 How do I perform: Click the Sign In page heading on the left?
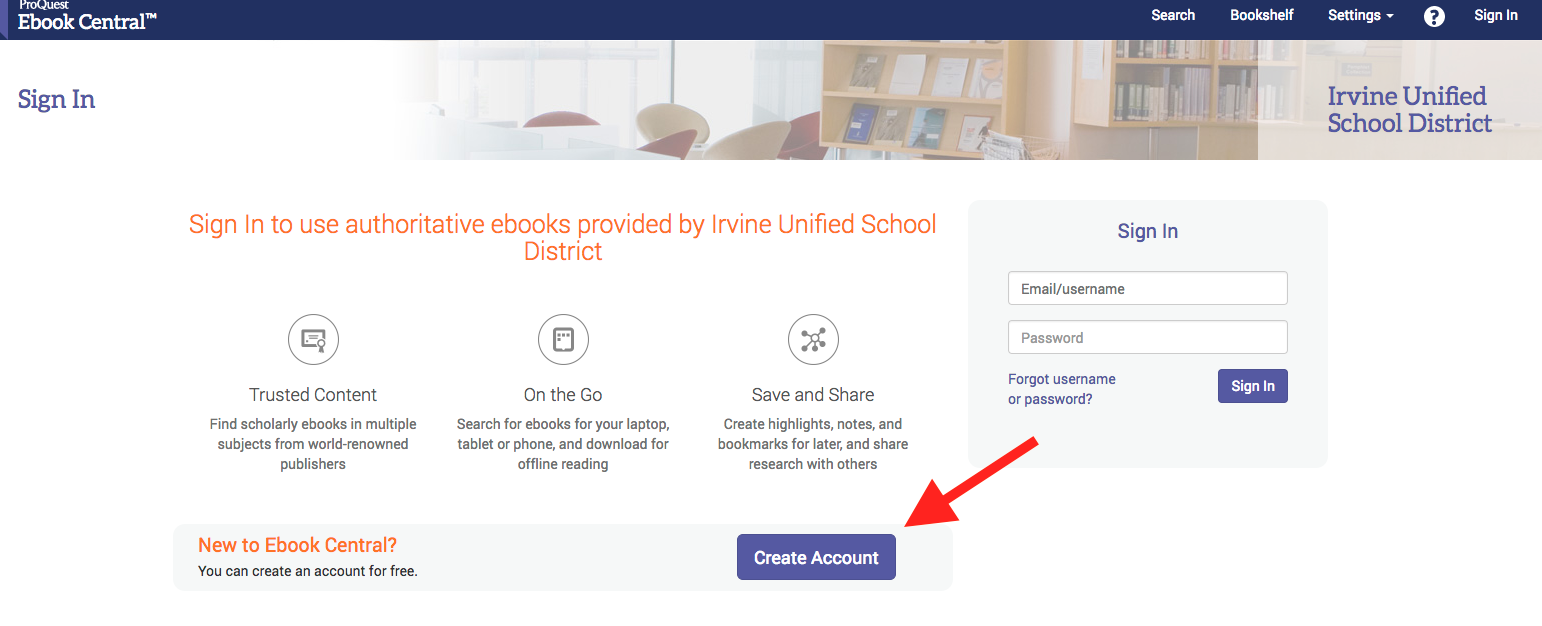tap(55, 99)
